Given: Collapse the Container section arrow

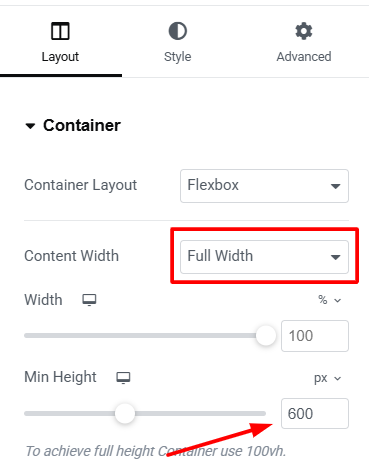Looking at the screenshot, I should pos(30,126).
